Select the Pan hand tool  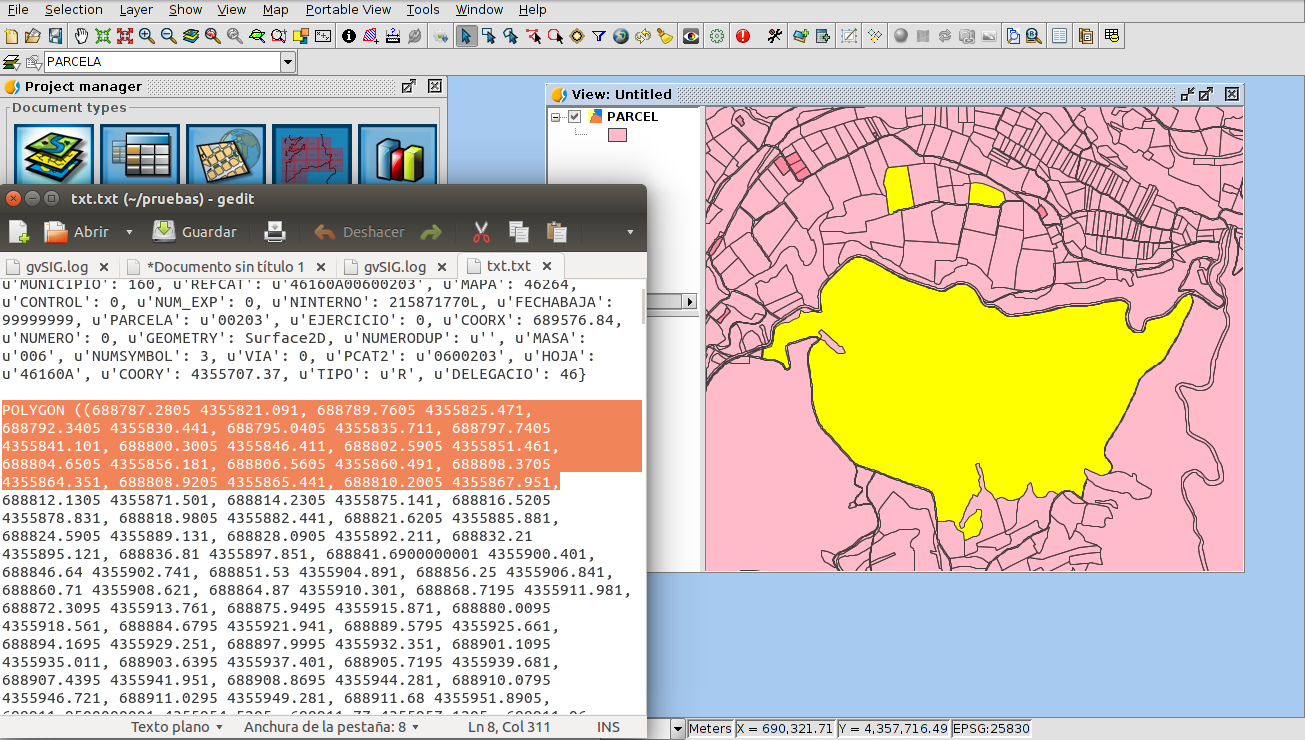(81, 36)
